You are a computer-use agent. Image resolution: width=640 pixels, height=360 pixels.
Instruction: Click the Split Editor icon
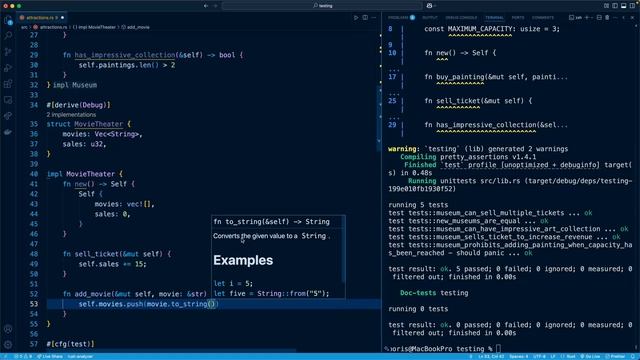pyautogui.click(x=365, y=18)
